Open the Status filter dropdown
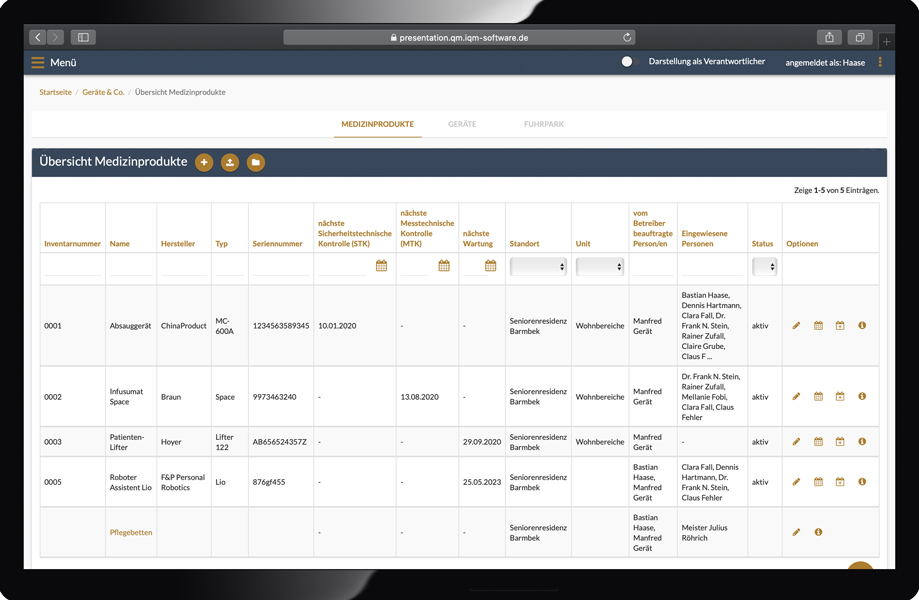This screenshot has width=919, height=600. (764, 267)
